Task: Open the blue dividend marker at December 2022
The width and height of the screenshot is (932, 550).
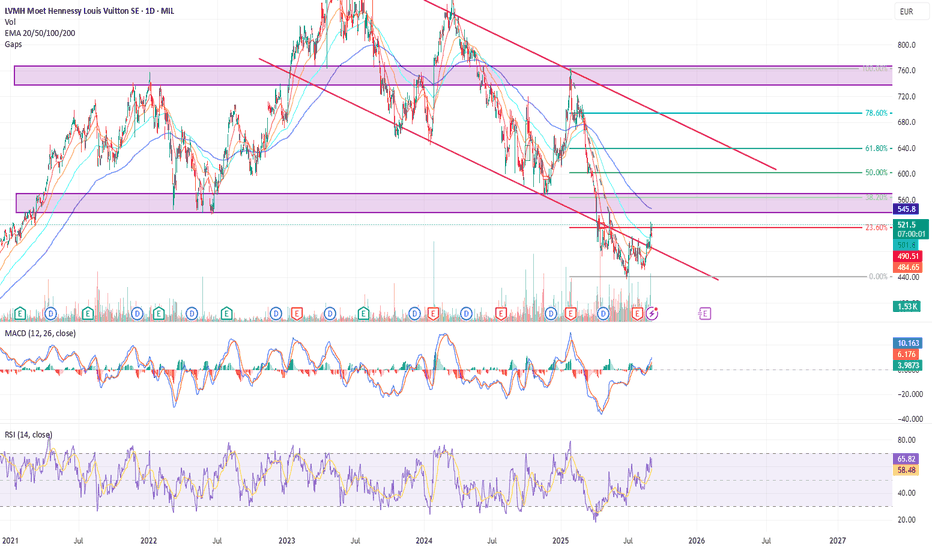Action: coord(276,313)
